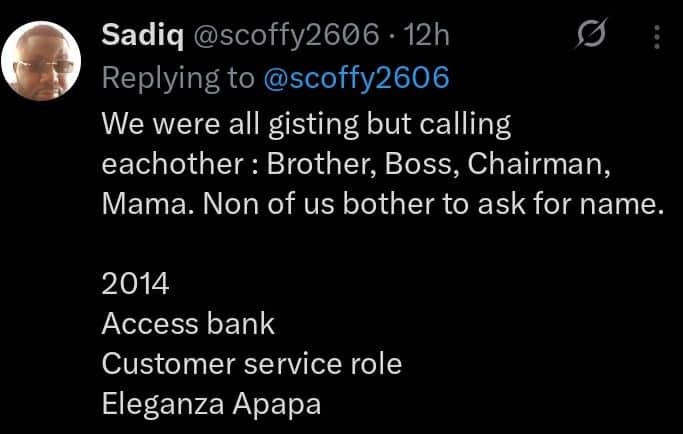Click the "Customer service role" line
This screenshot has width=683, height=434.
tap(251, 363)
